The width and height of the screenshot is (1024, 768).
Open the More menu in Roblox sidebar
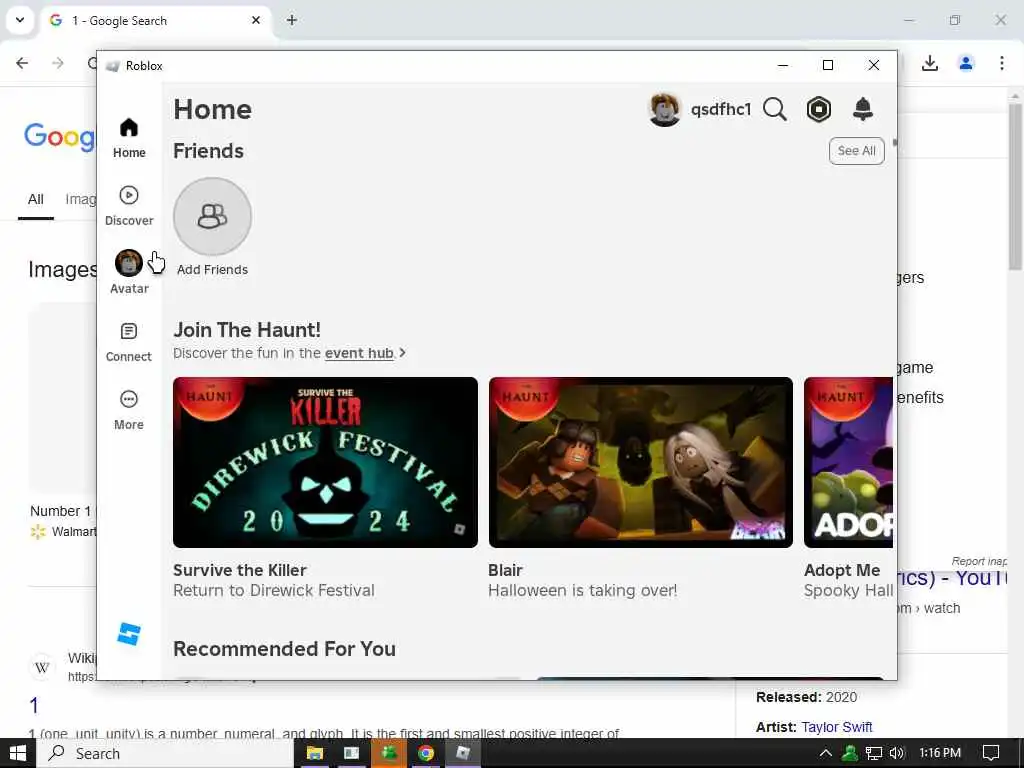pos(129,410)
